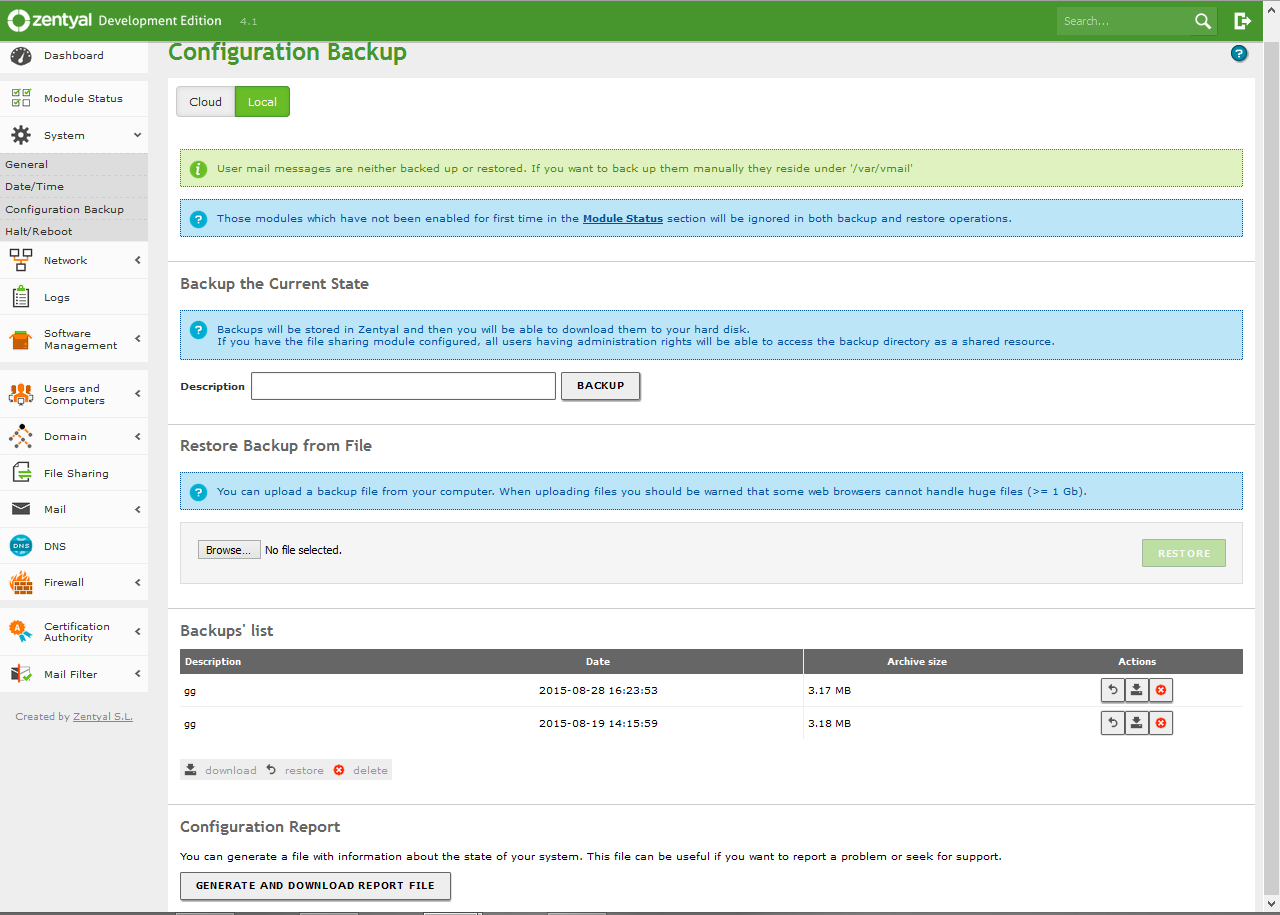Open the help question mark icon
Viewport: 1280px width, 915px height.
[x=1239, y=54]
